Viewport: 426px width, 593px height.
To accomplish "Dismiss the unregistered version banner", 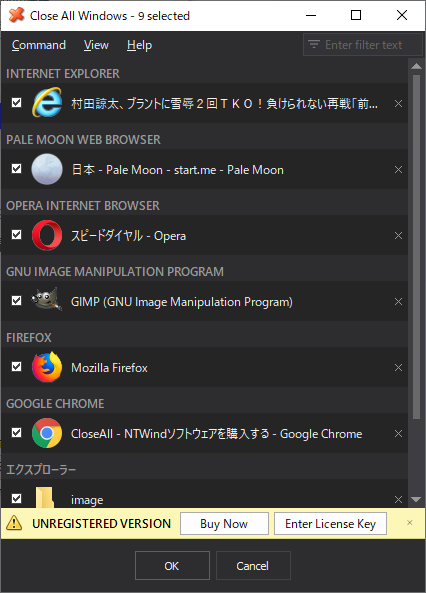I will [x=409, y=523].
